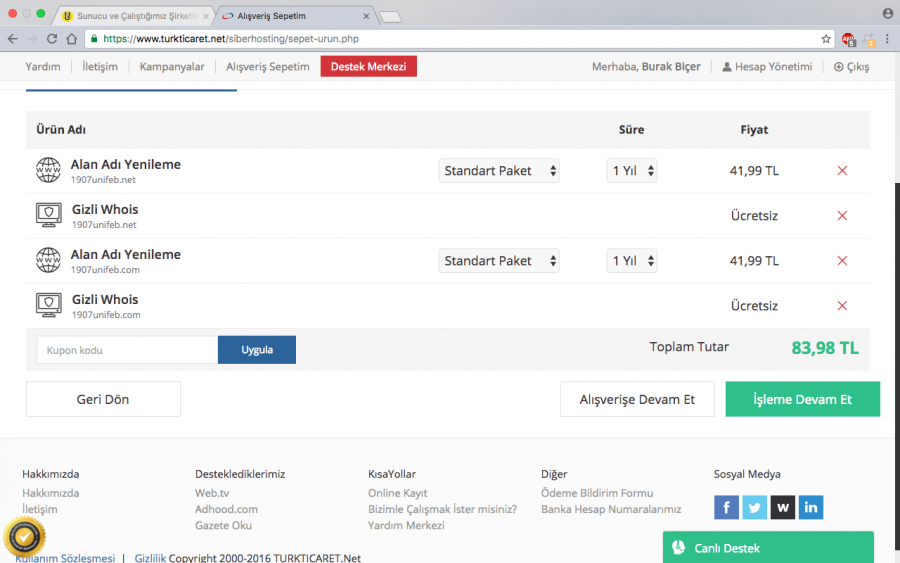Open the Canlı Destek chat widget
This screenshot has width=900, height=563.
click(x=767, y=548)
